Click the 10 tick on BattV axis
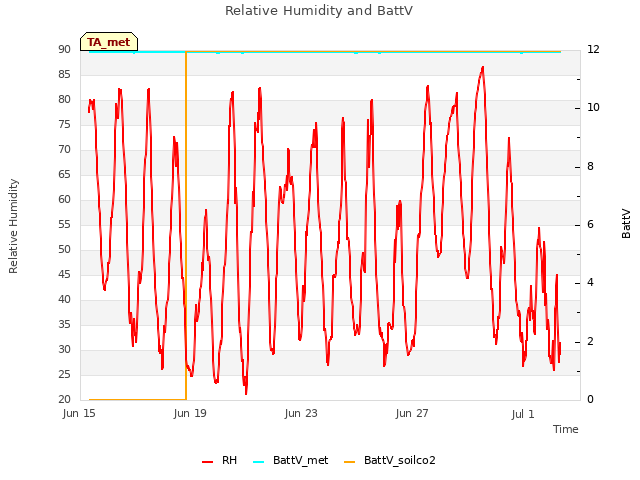This screenshot has width=640, height=480. click(x=593, y=108)
